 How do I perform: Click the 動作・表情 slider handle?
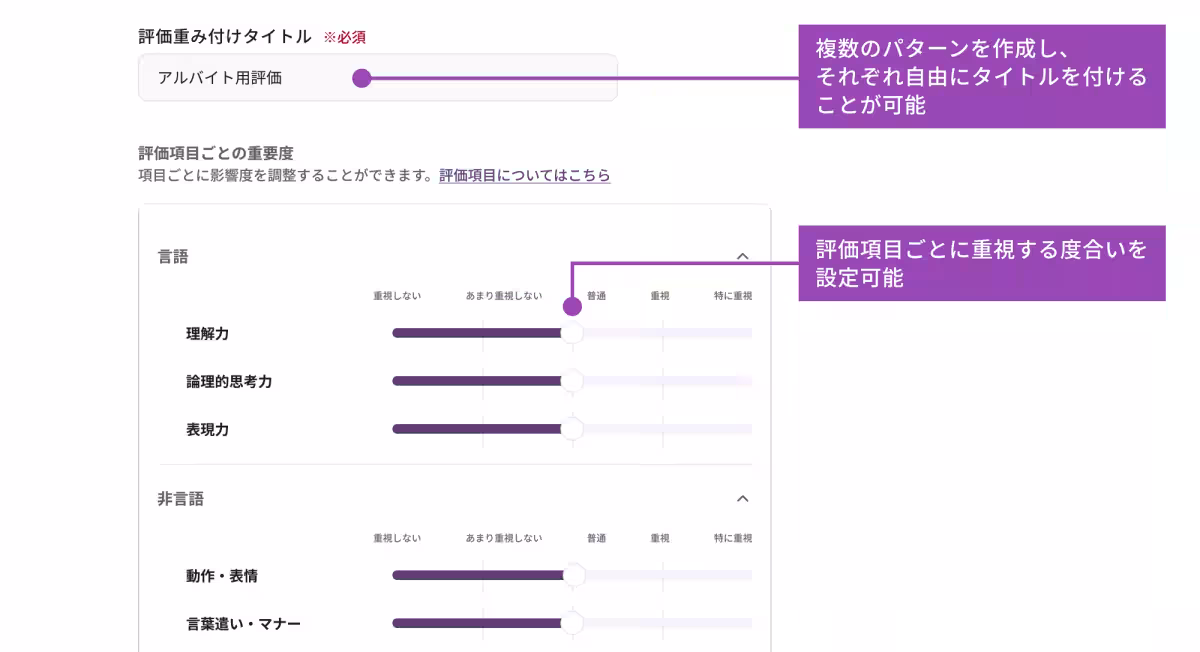(x=571, y=575)
